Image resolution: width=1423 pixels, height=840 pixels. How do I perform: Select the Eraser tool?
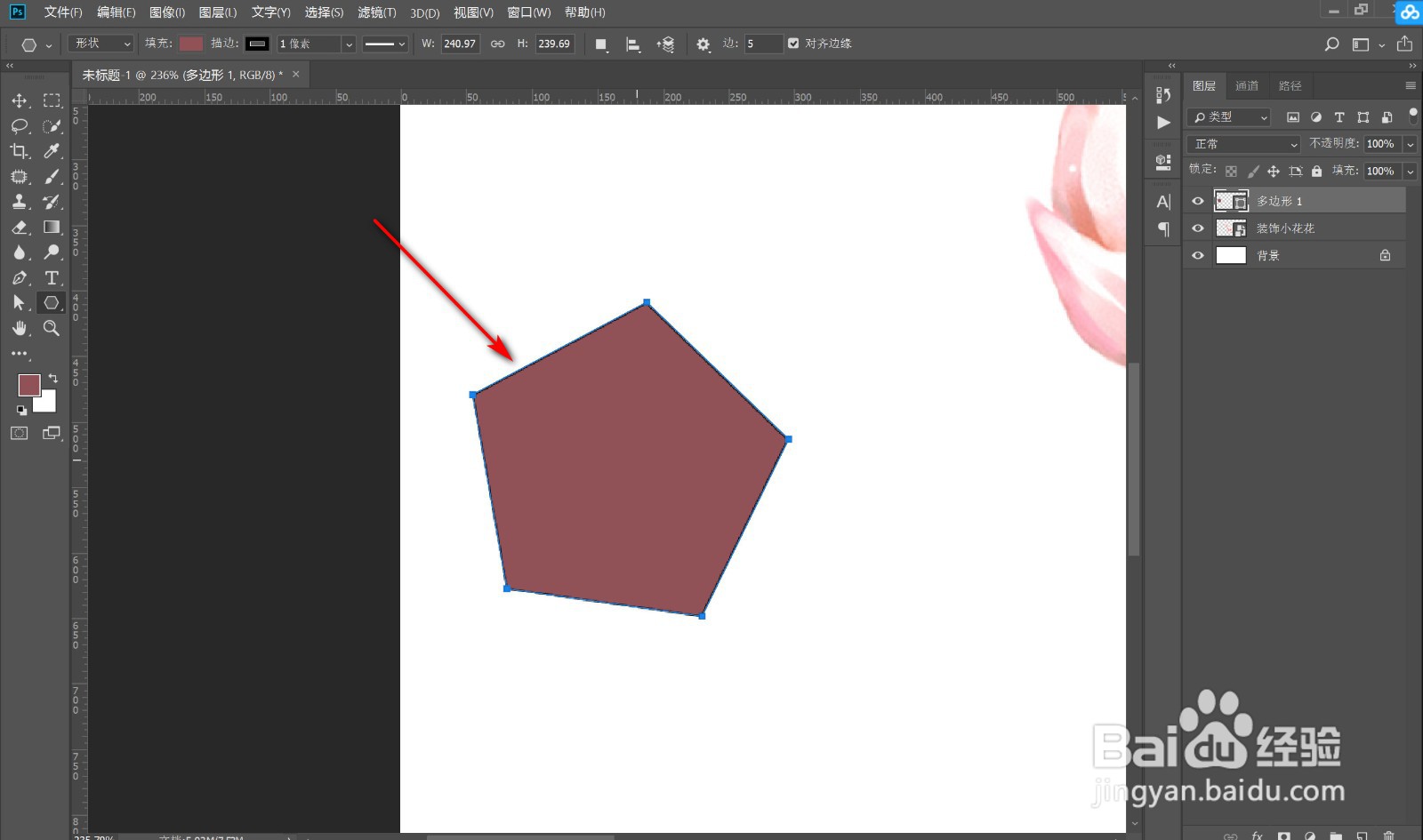tap(20, 228)
